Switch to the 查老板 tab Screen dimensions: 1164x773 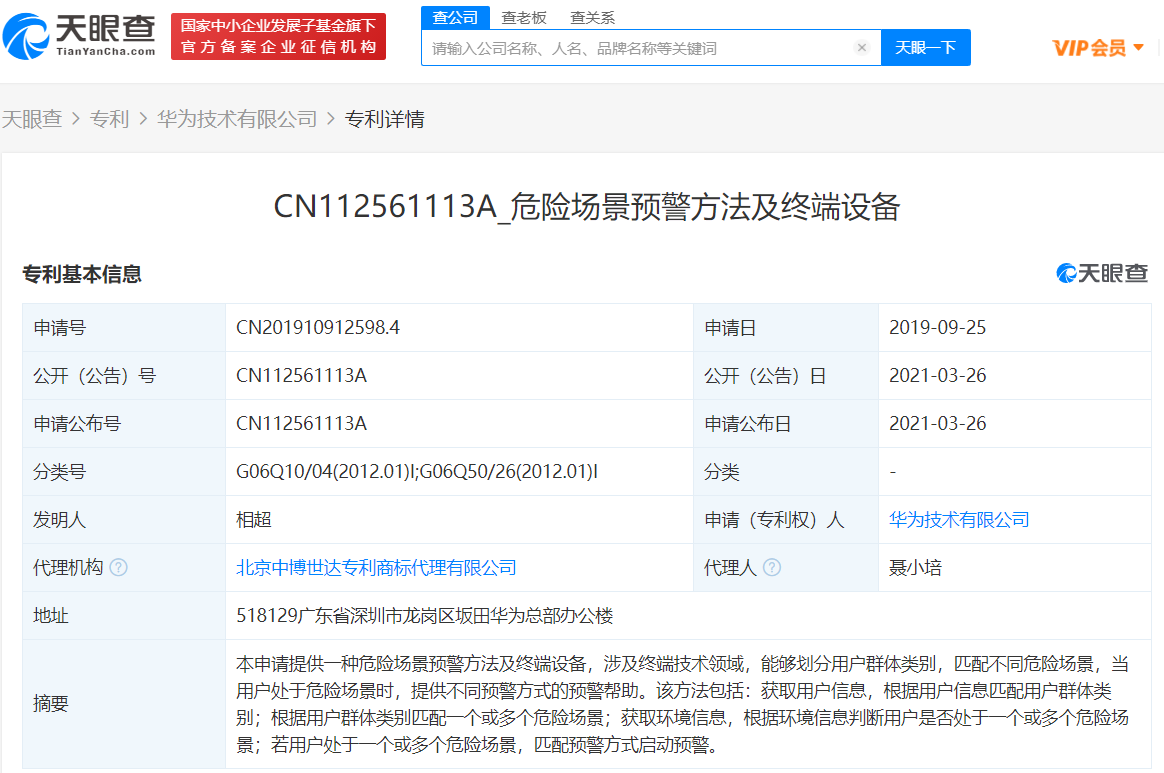pos(523,17)
